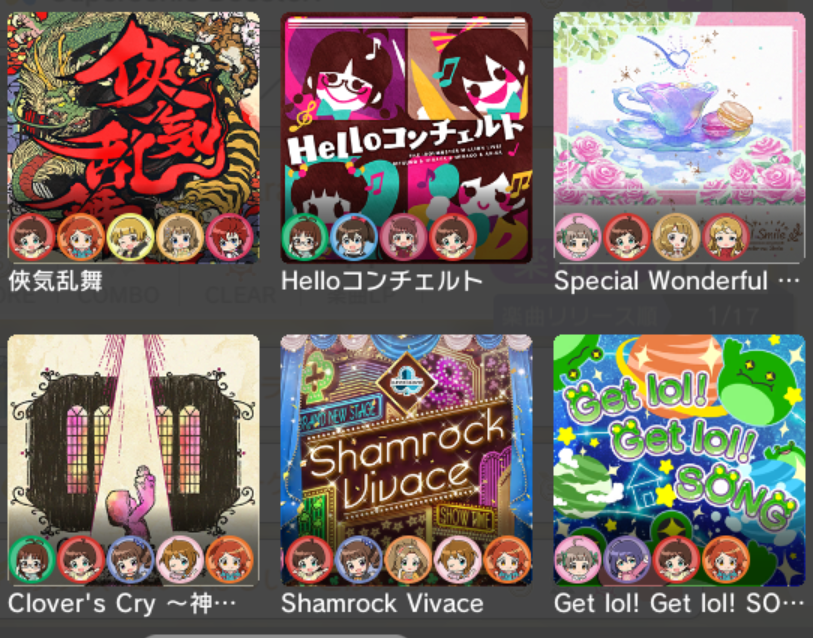This screenshot has width=813, height=638.
Task: Click the Helloコンチェルト title label
Action: (x=382, y=281)
